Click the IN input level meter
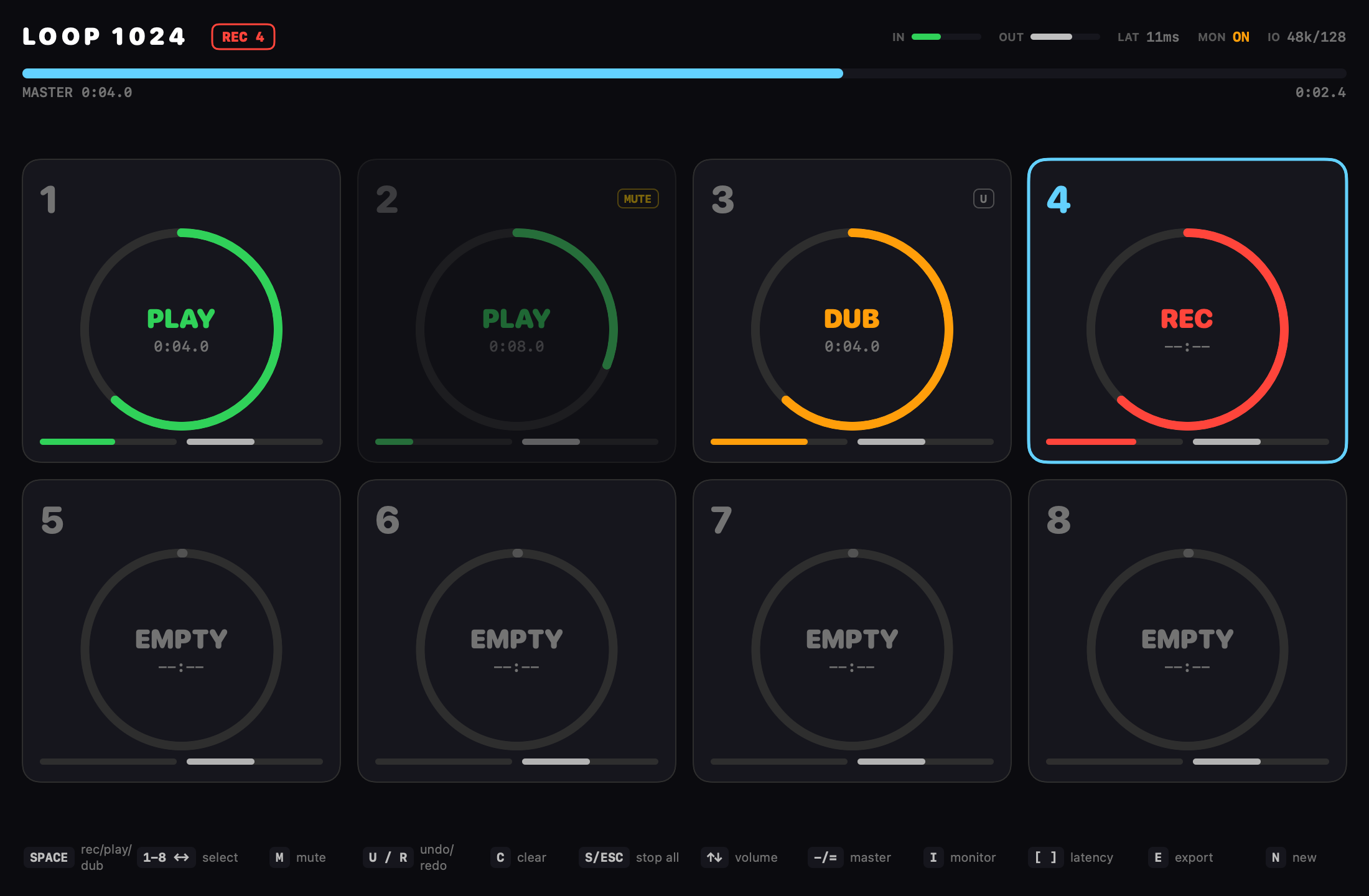1369x896 pixels. [x=946, y=37]
